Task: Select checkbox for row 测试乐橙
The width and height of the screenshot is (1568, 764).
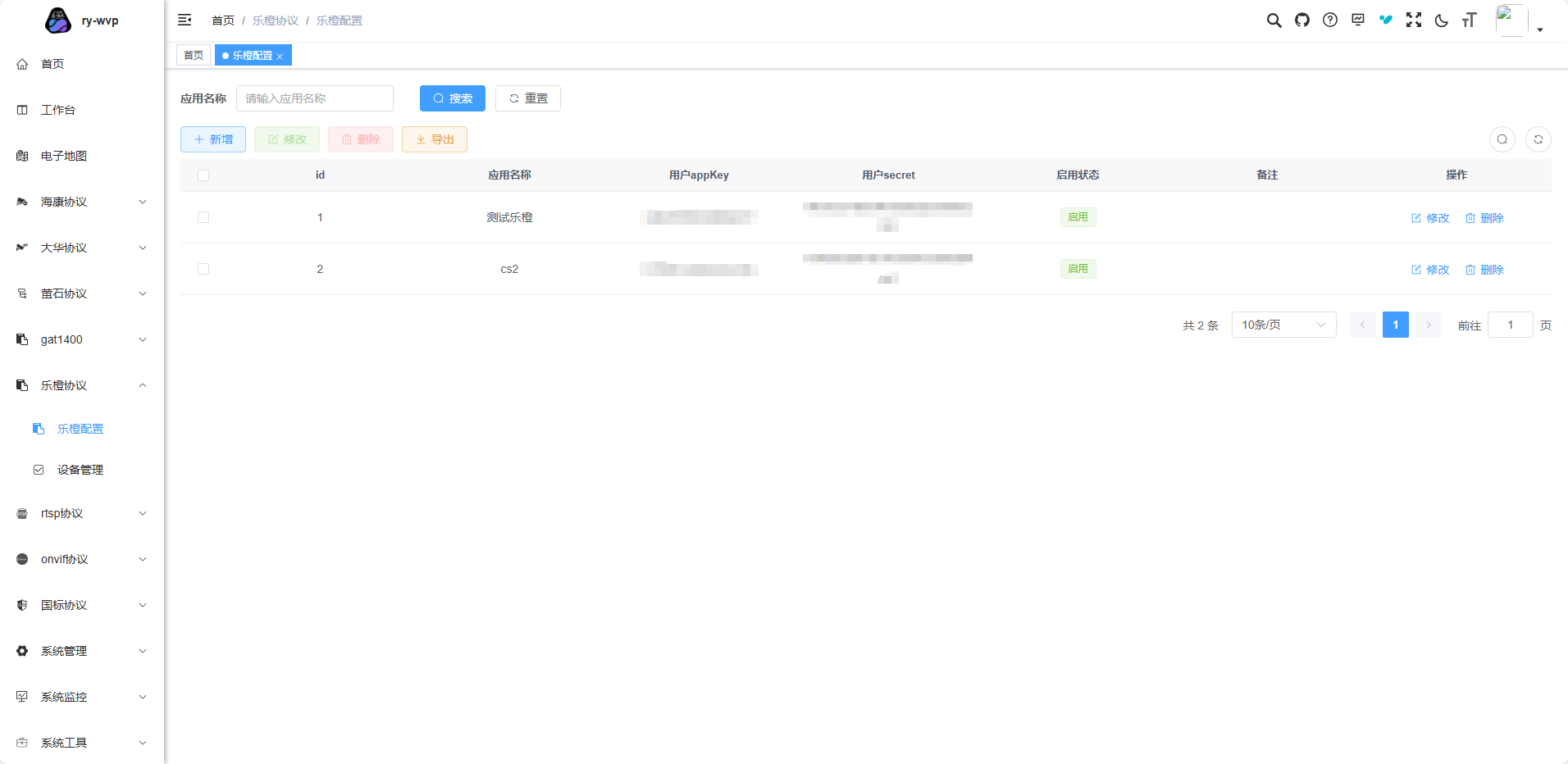Action: click(x=203, y=217)
